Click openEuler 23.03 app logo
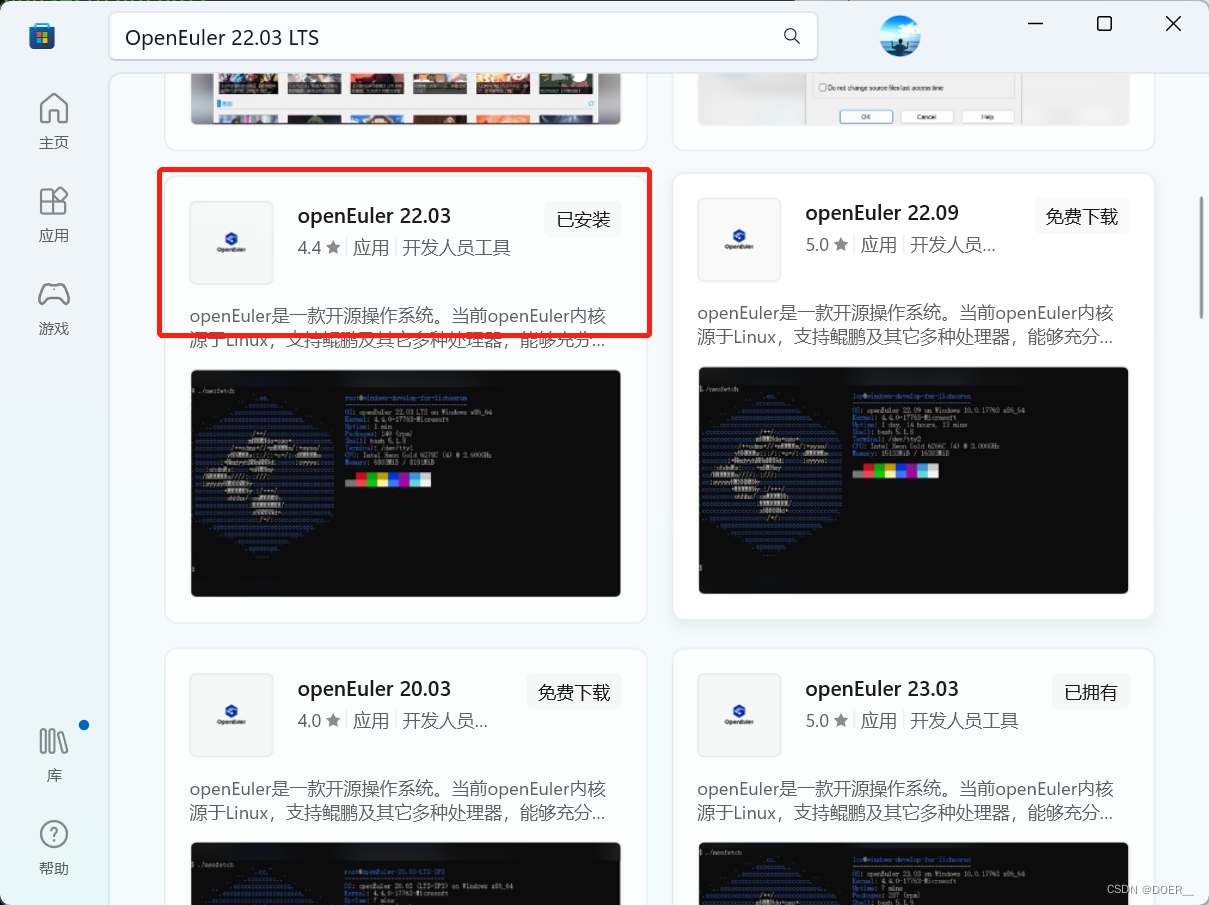 click(x=739, y=715)
